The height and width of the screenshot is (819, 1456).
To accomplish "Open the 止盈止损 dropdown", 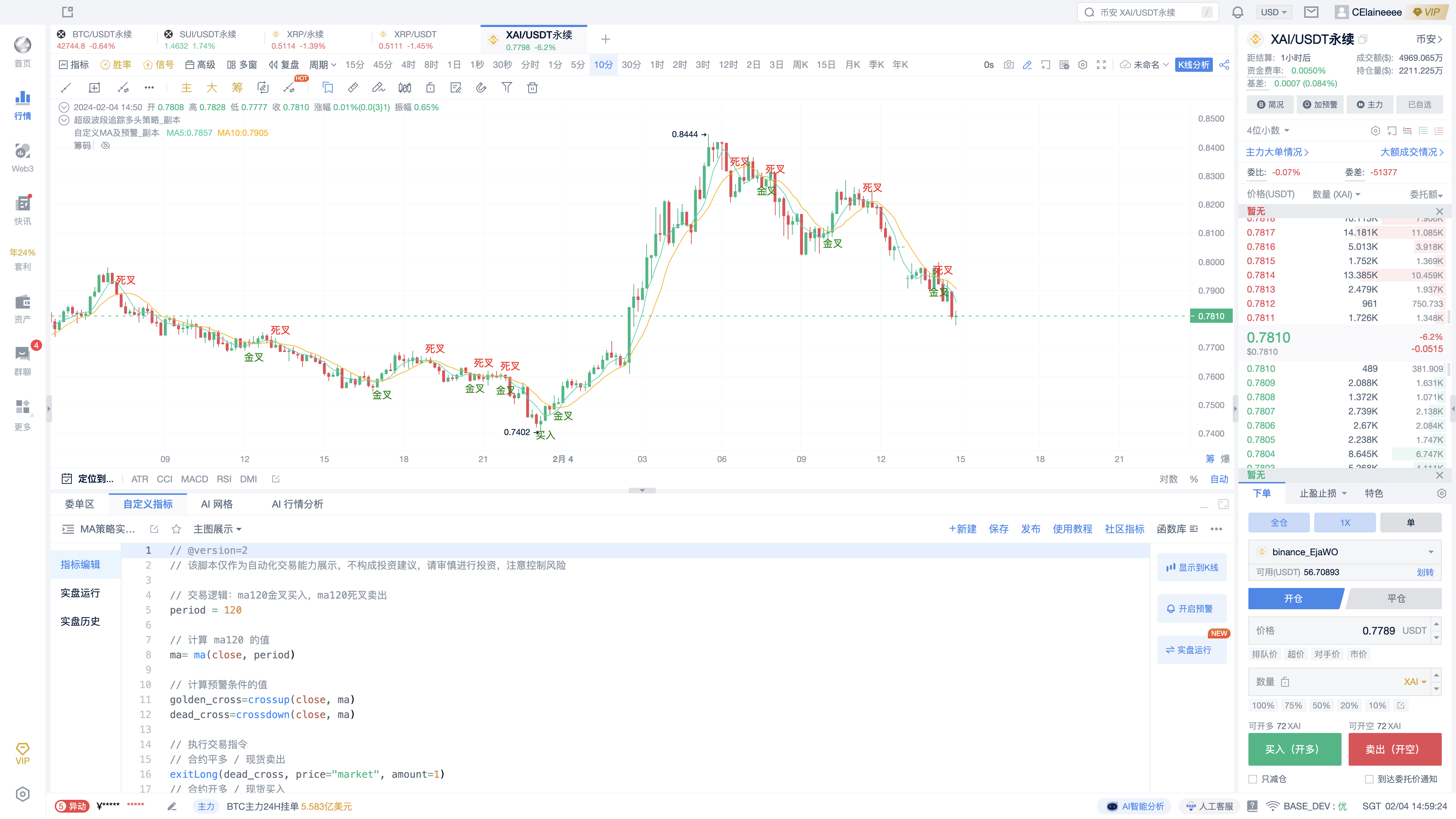I will click(1323, 493).
